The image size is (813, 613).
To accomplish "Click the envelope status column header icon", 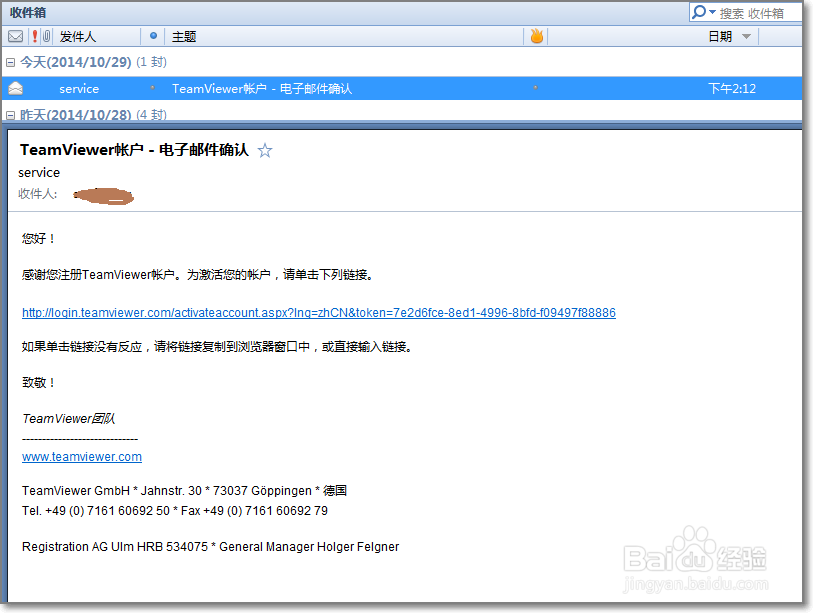I will point(14,36).
